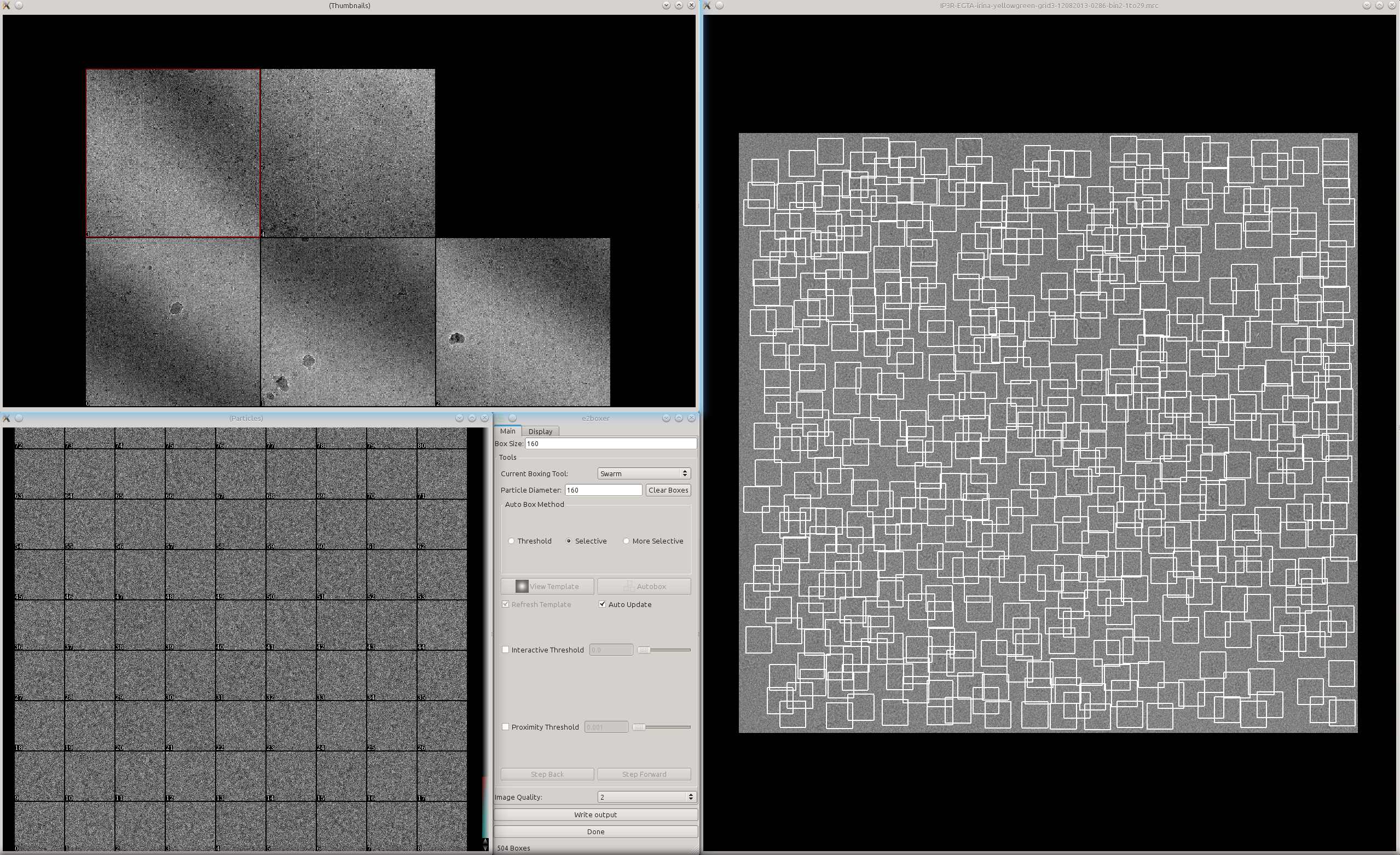1400x855 pixels.
Task: Select the Main tab
Action: pyautogui.click(x=507, y=431)
